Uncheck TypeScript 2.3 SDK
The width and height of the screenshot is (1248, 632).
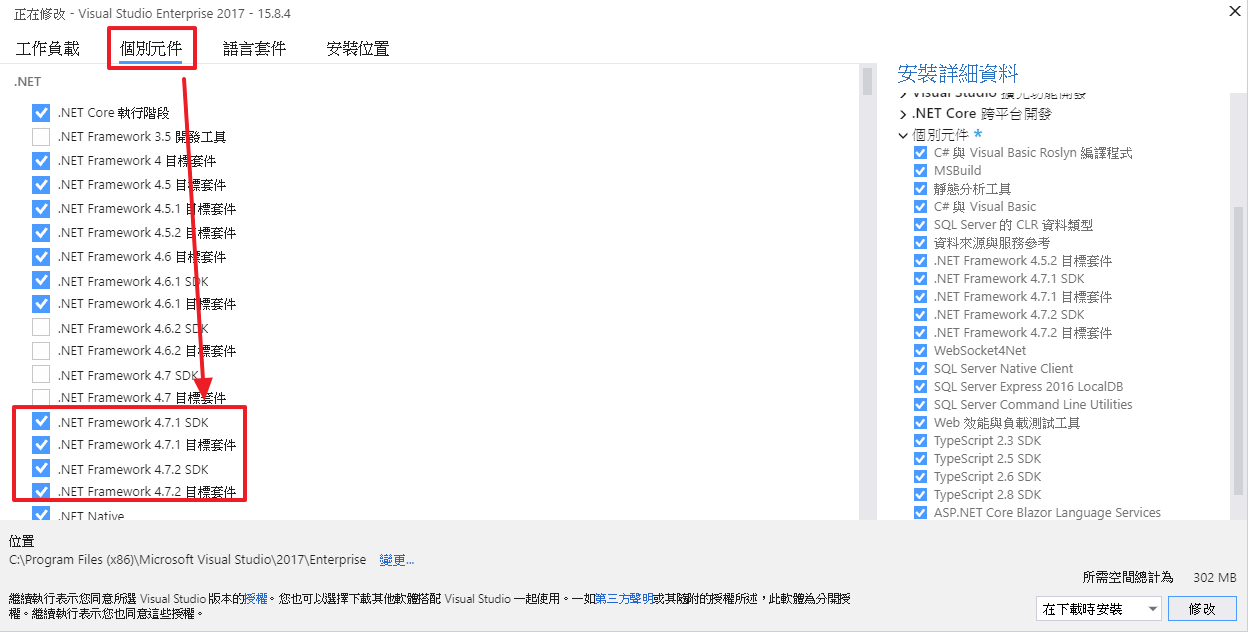point(920,440)
